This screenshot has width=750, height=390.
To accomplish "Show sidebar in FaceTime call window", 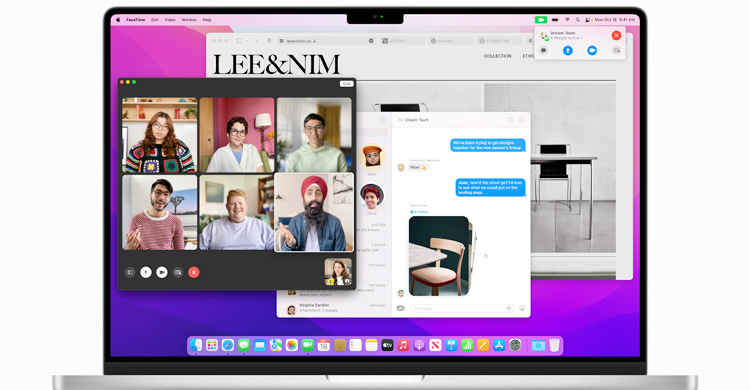I will [130, 272].
